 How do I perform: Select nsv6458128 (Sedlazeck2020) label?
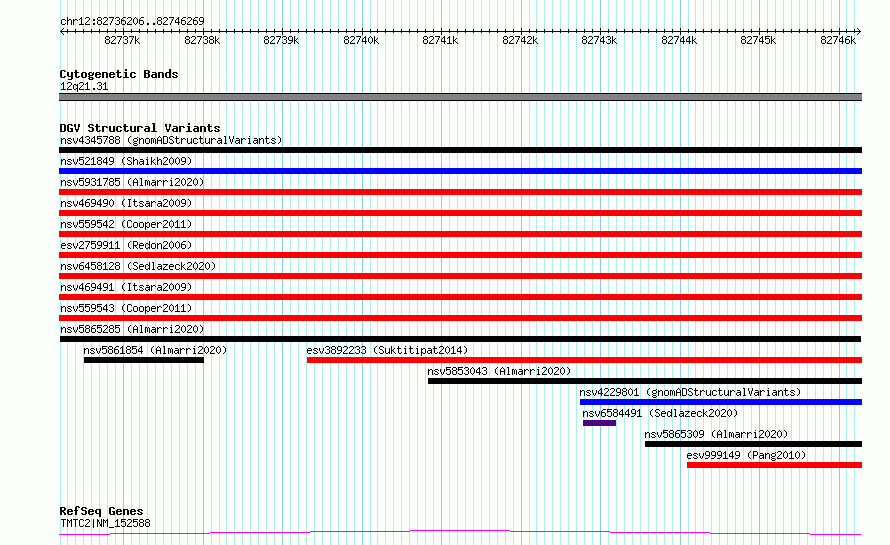138,266
